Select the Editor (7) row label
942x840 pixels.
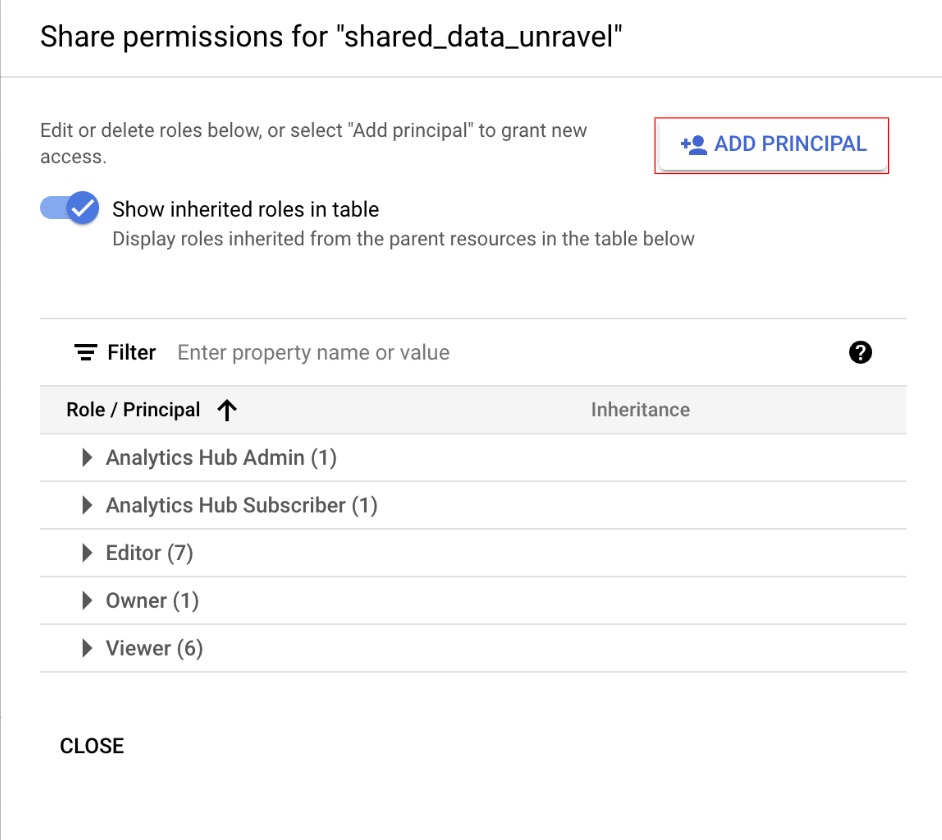(149, 553)
